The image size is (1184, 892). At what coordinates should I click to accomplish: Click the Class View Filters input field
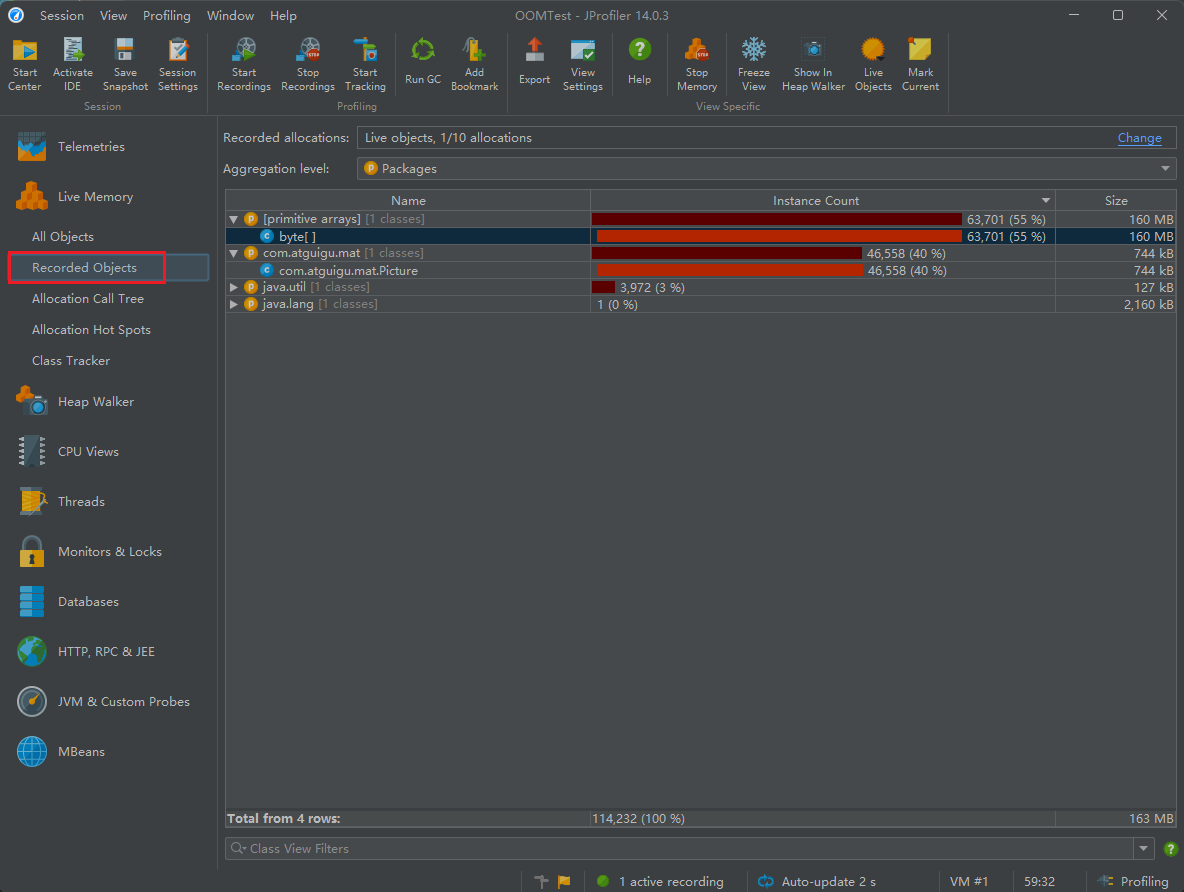coord(680,849)
